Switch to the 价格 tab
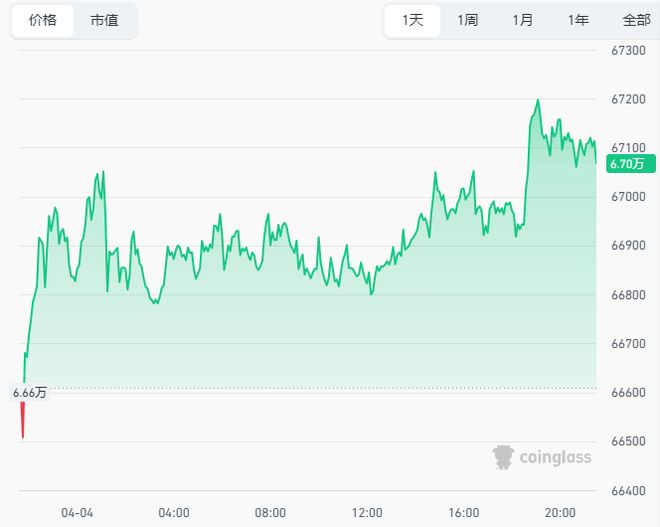Image resolution: width=660 pixels, height=527 pixels. click(x=43, y=20)
